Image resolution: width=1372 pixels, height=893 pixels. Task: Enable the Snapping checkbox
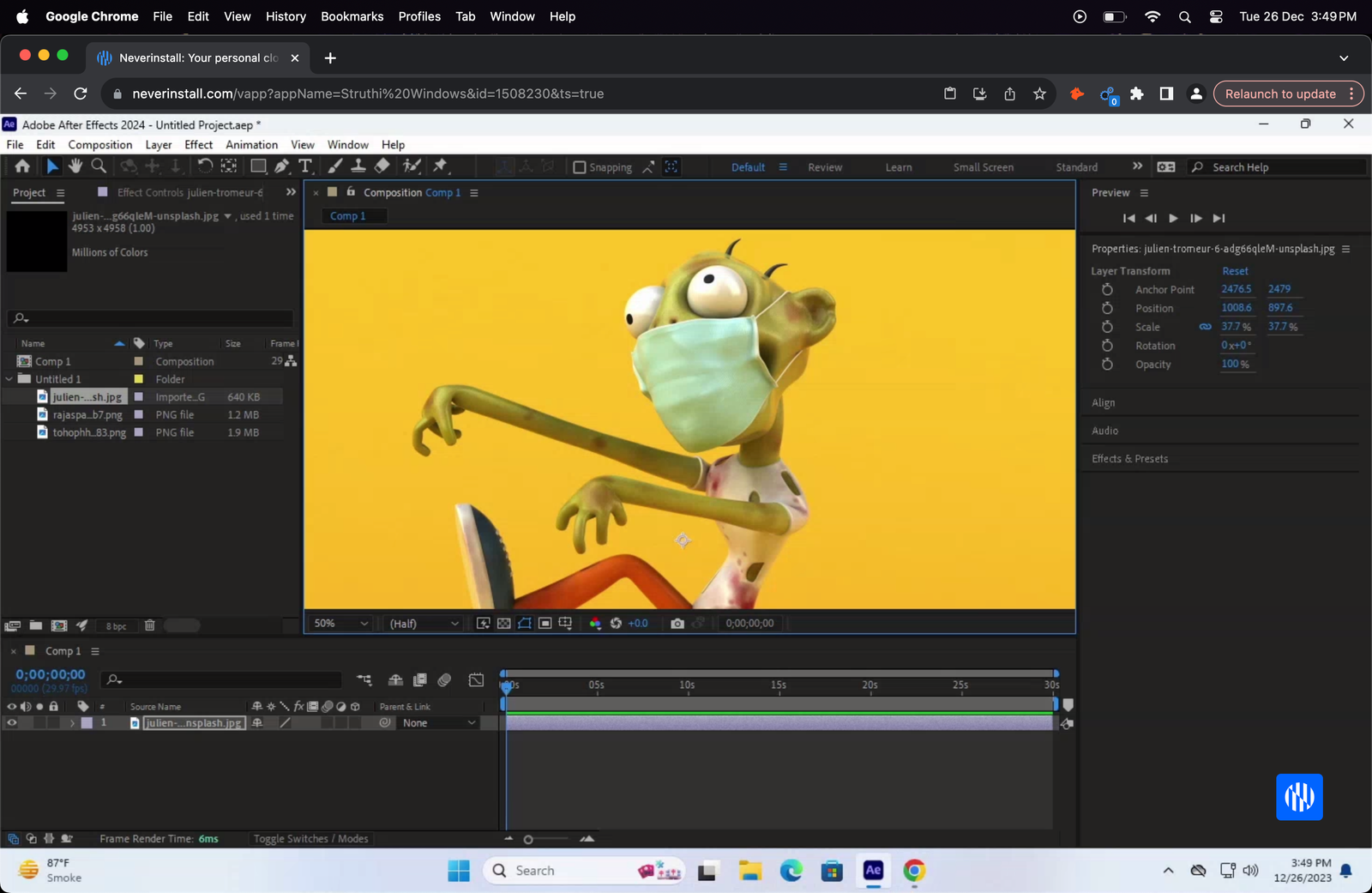pyautogui.click(x=581, y=166)
